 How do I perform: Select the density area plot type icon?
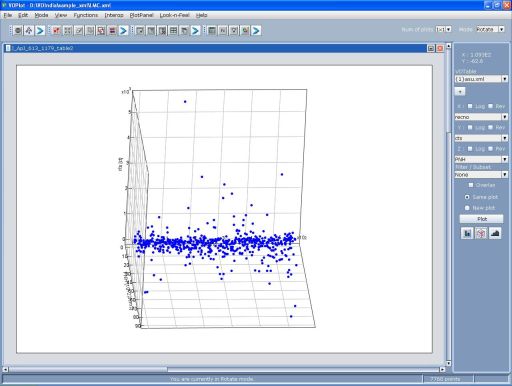(x=495, y=233)
